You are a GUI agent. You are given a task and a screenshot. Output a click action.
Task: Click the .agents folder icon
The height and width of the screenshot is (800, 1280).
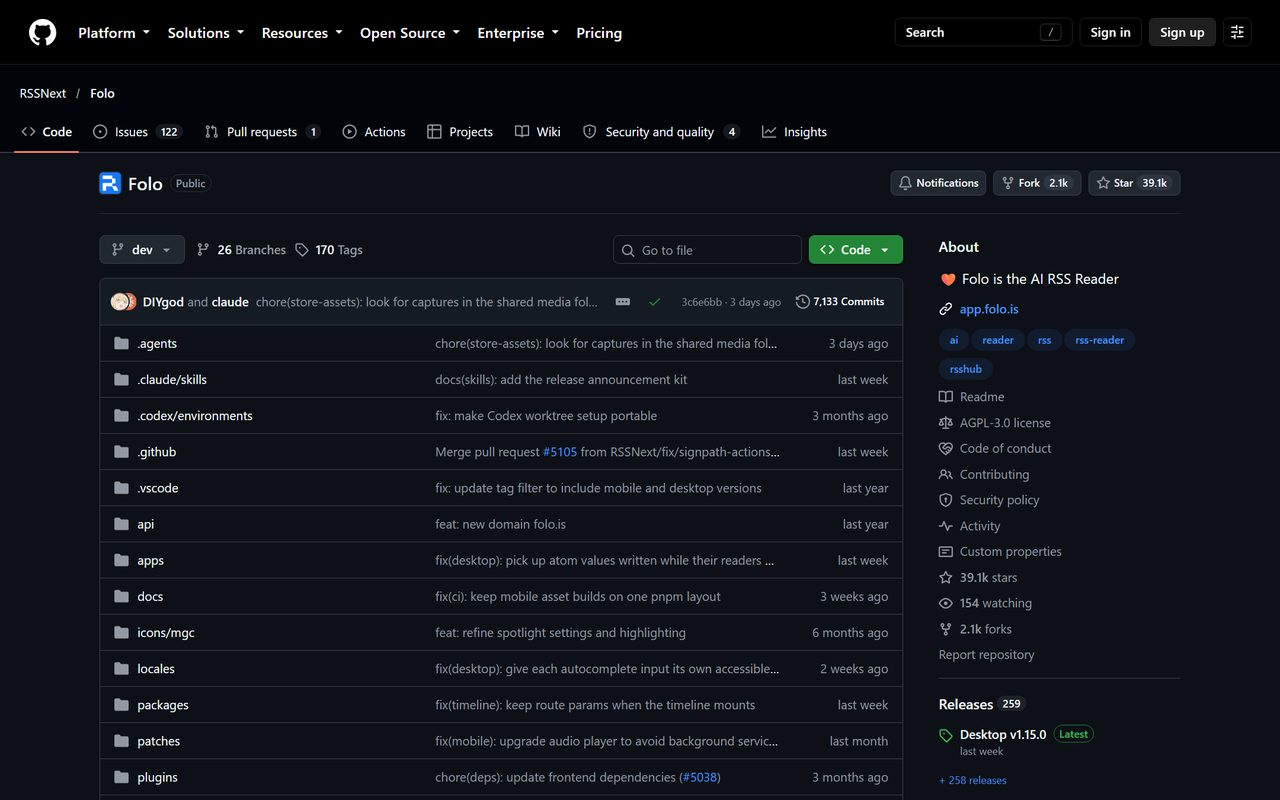122,343
